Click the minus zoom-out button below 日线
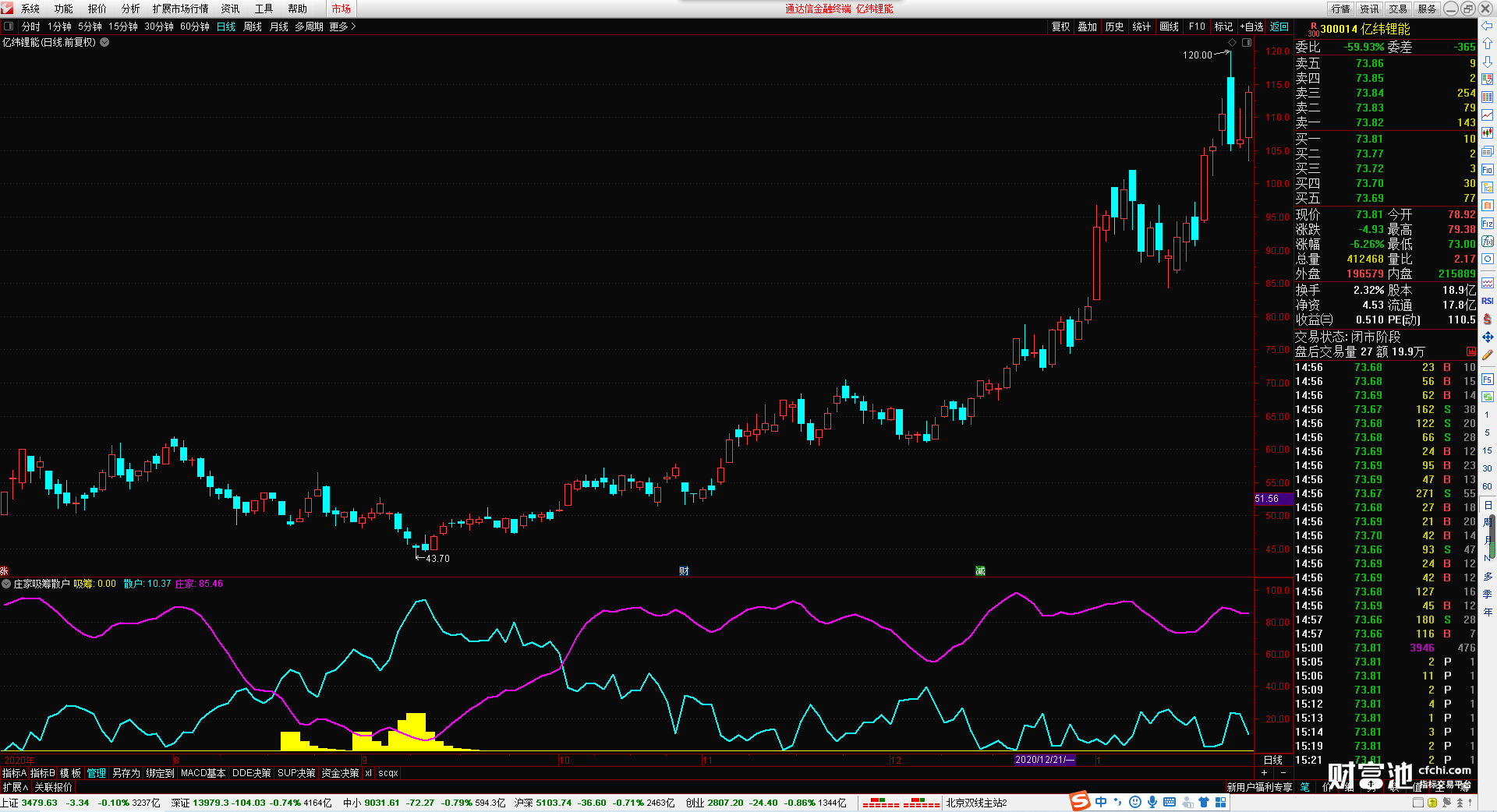The width and height of the screenshot is (1497, 812). pyautogui.click(x=1283, y=773)
